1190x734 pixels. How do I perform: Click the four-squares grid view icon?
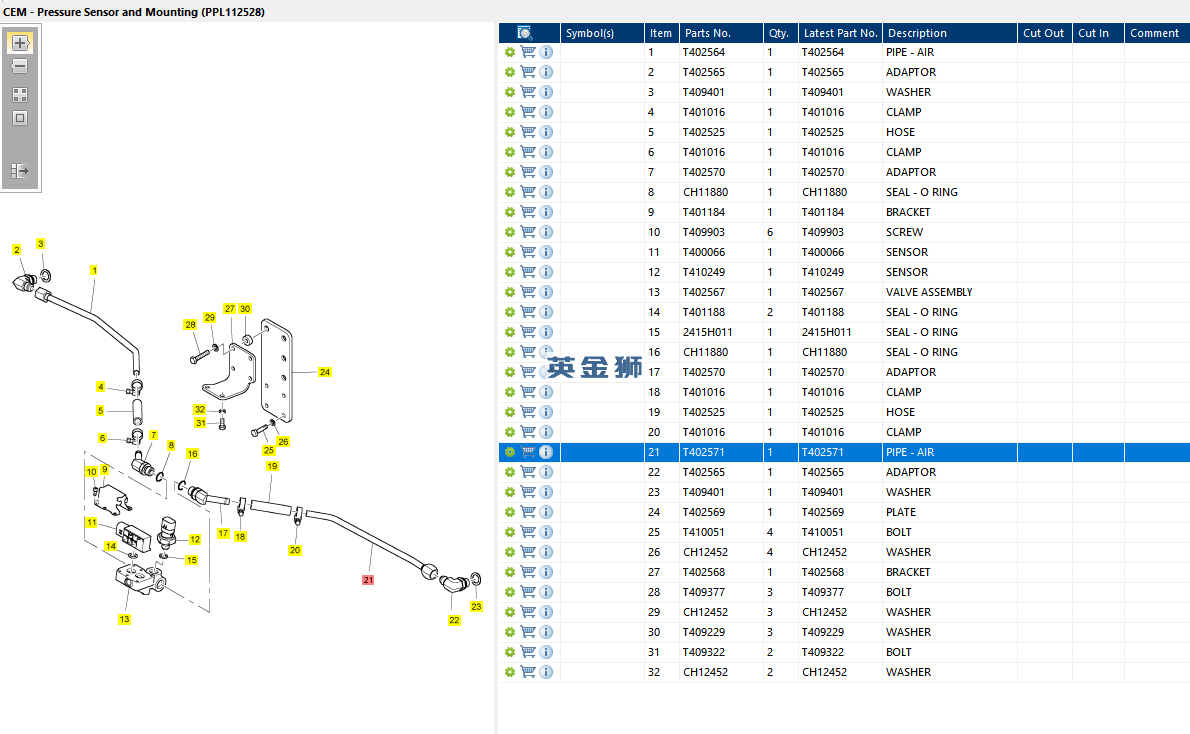[x=20, y=95]
